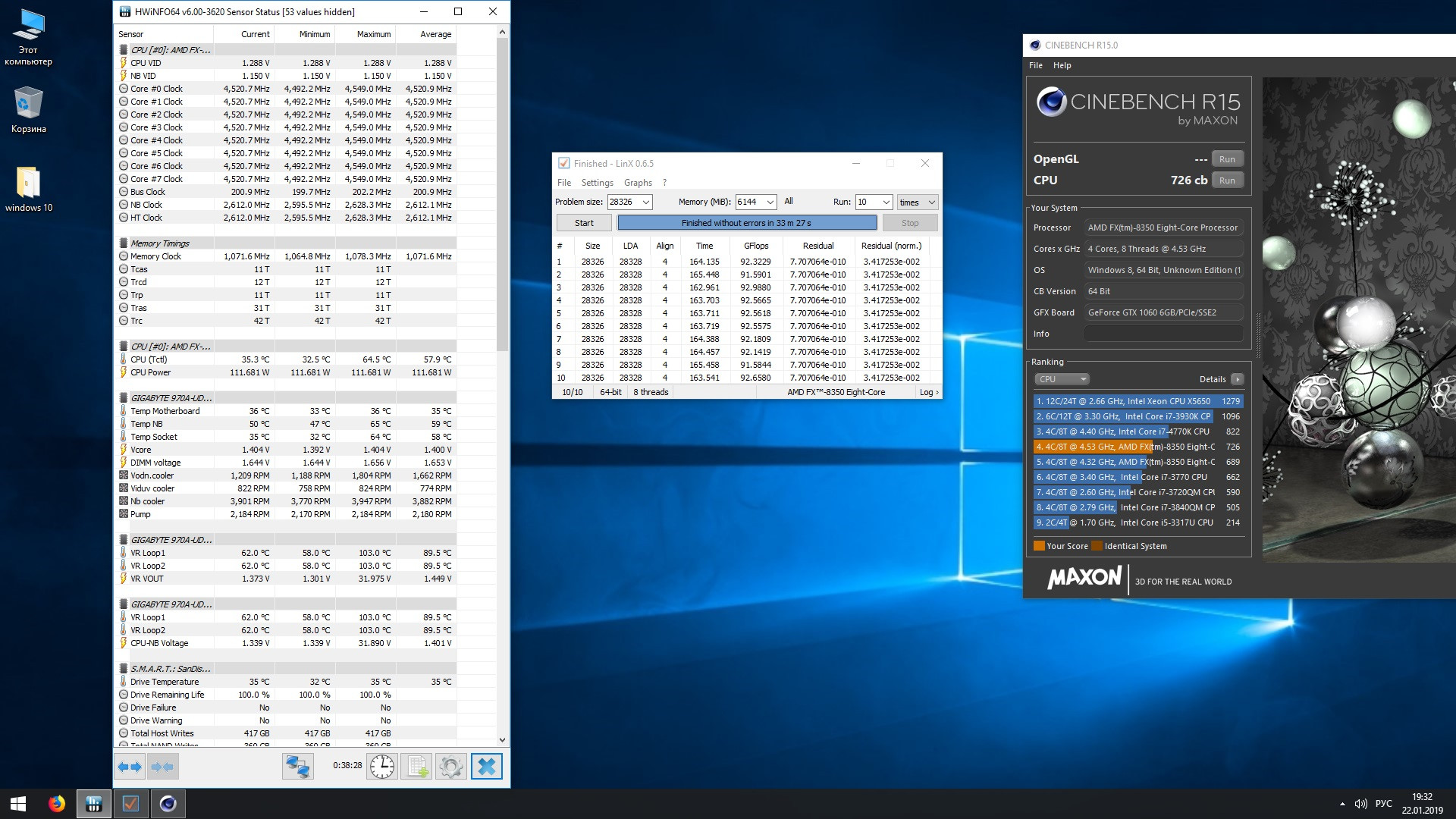The image size is (1456, 819).
Task: Run the Cinebench OpenGL test
Action: (x=1227, y=159)
